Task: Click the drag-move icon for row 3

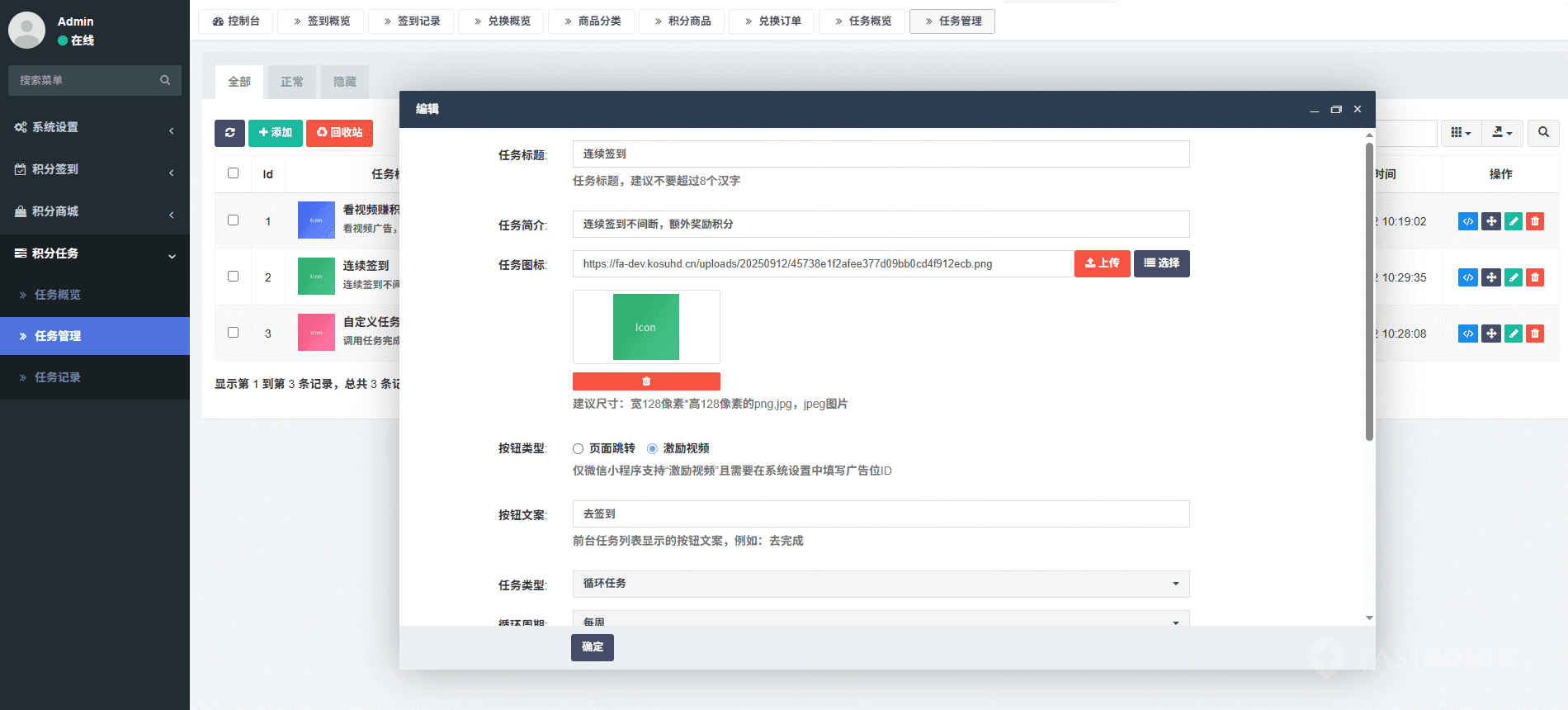Action: [1490, 334]
